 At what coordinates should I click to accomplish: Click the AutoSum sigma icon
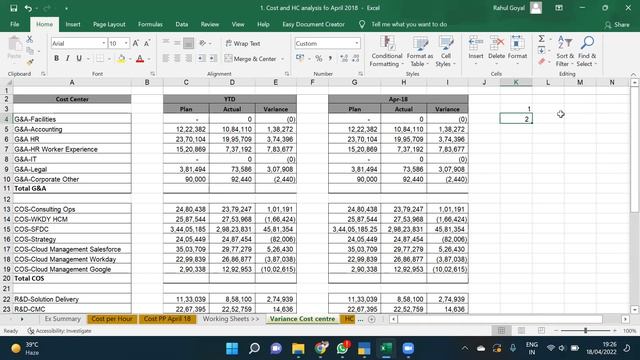(x=542, y=39)
